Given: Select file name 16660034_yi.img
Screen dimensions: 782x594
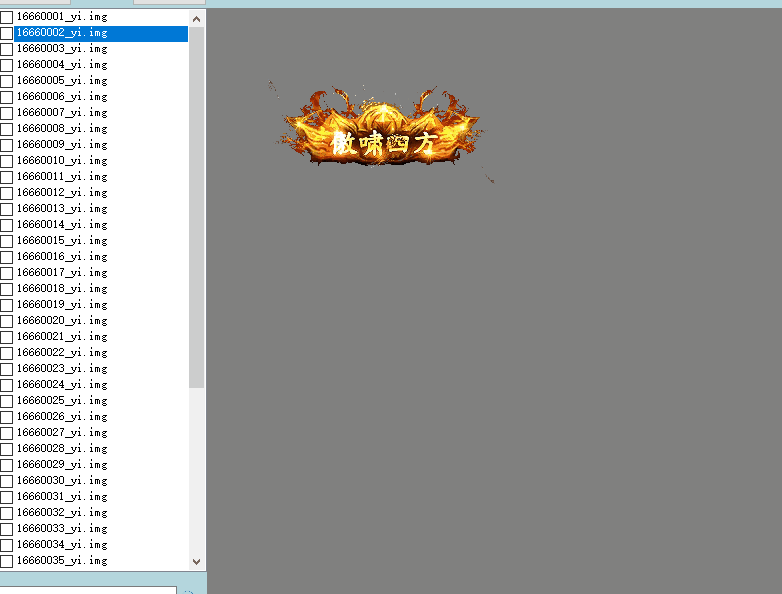Looking at the screenshot, I should pyautogui.click(x=62, y=545).
